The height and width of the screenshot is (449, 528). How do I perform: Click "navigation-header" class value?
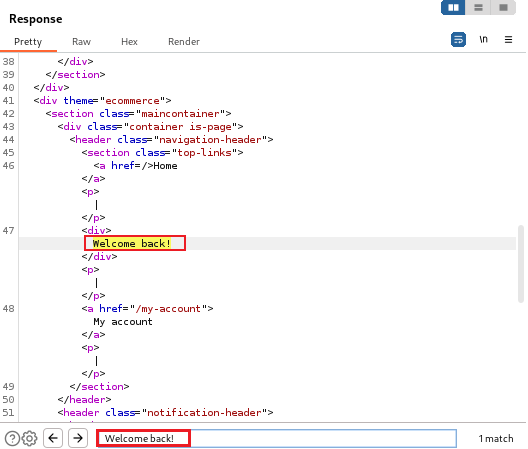(210, 140)
